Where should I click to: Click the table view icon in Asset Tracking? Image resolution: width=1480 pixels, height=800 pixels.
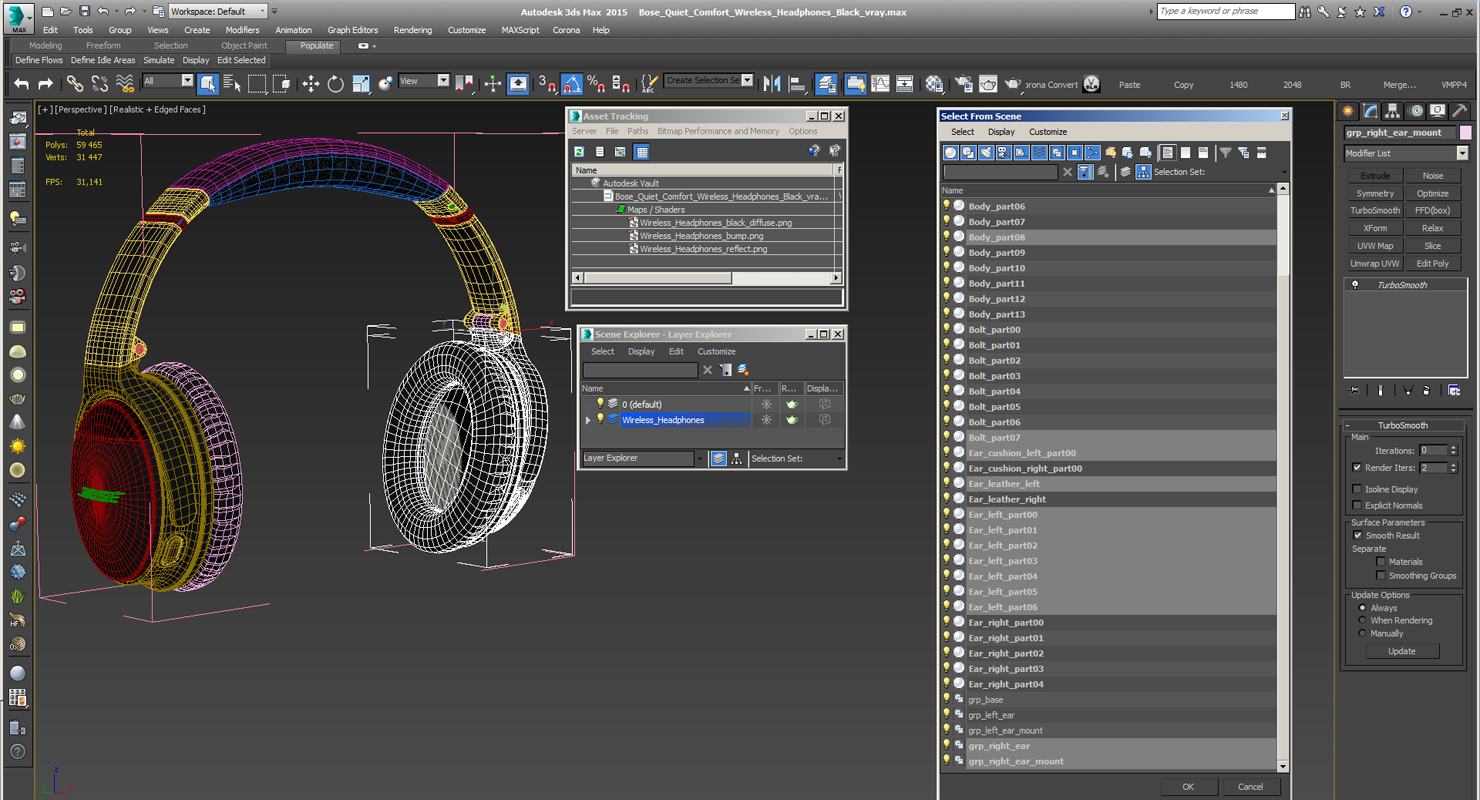coord(642,152)
